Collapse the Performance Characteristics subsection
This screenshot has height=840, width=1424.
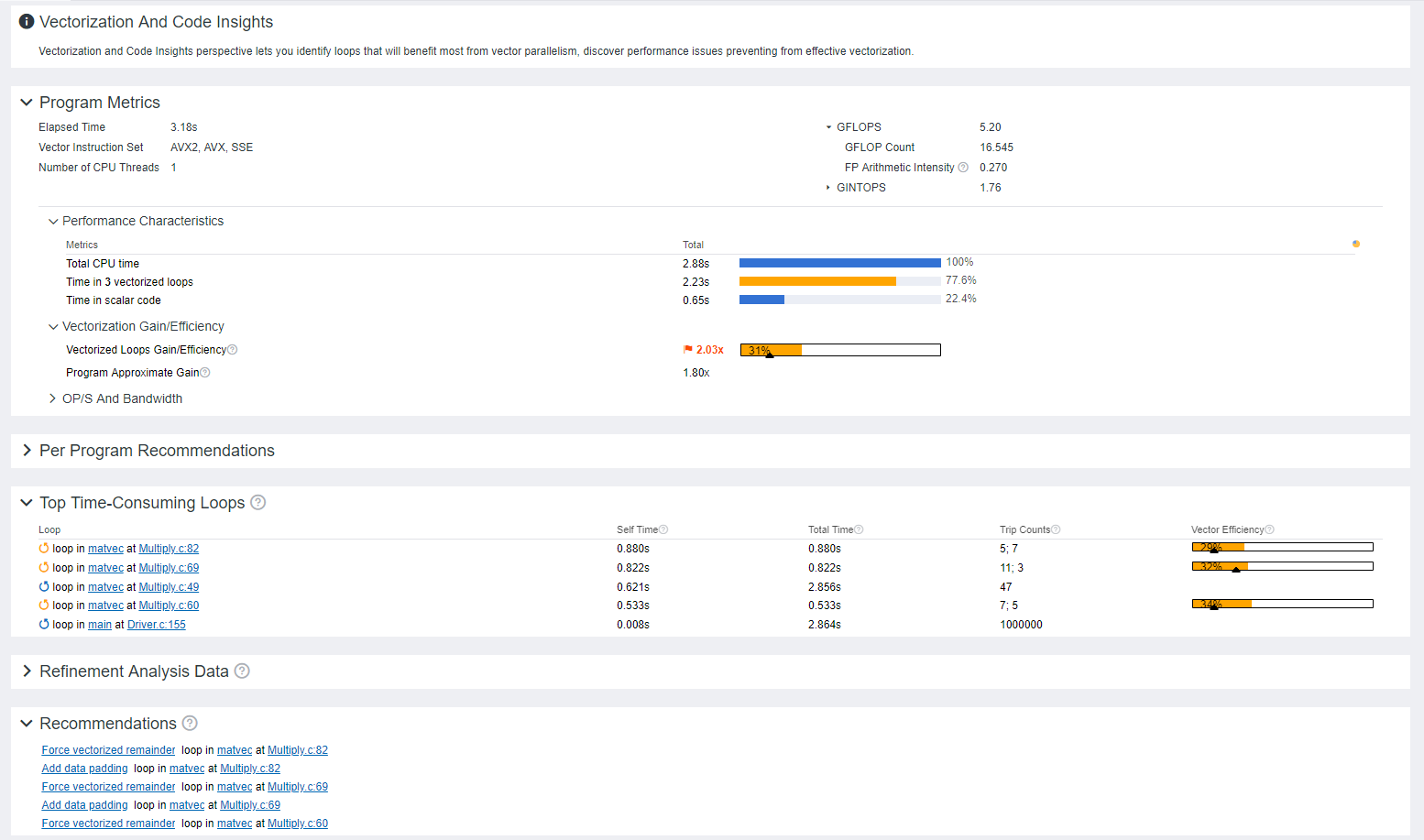point(52,222)
